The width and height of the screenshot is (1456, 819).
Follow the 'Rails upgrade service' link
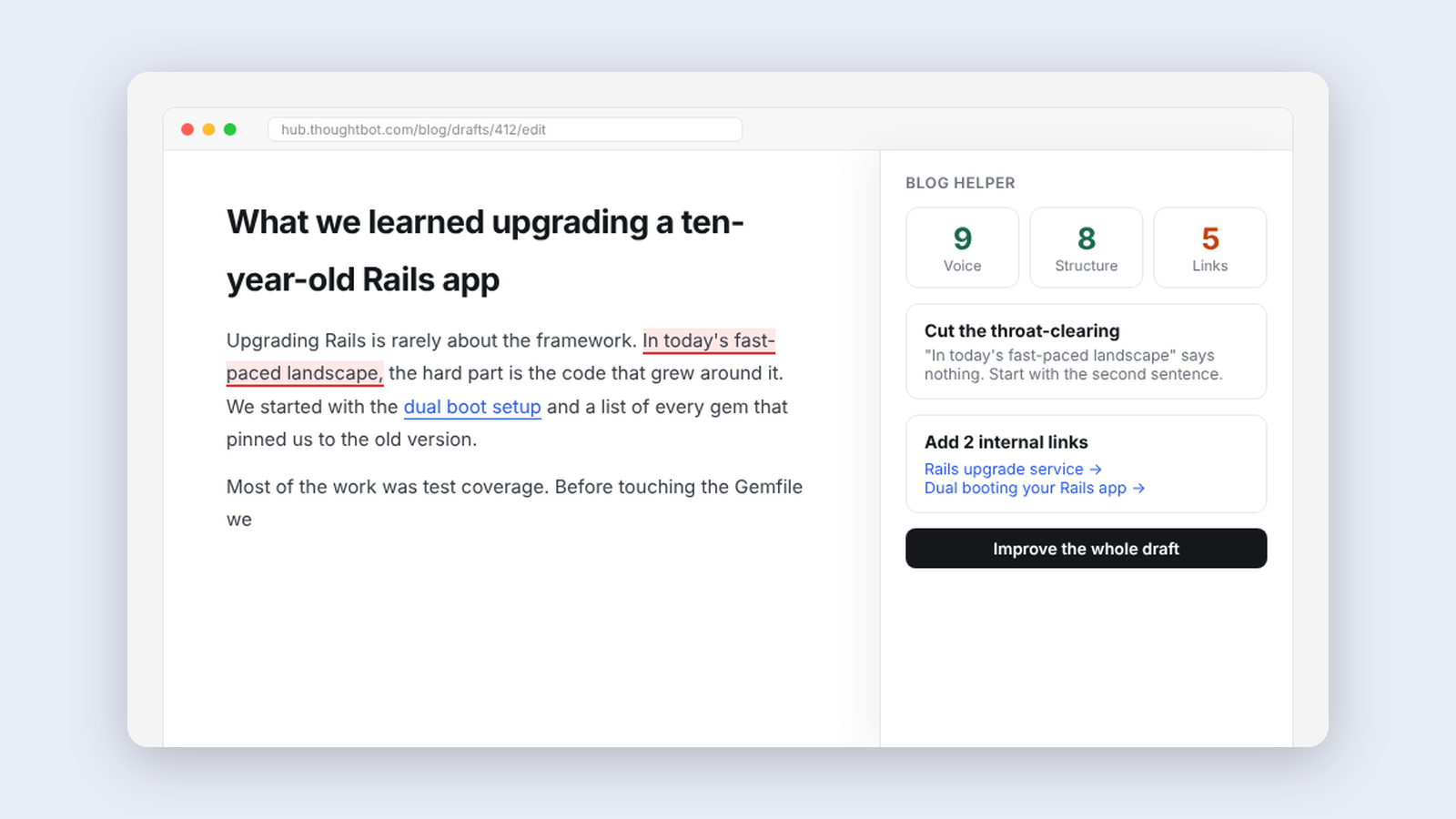1013,470
